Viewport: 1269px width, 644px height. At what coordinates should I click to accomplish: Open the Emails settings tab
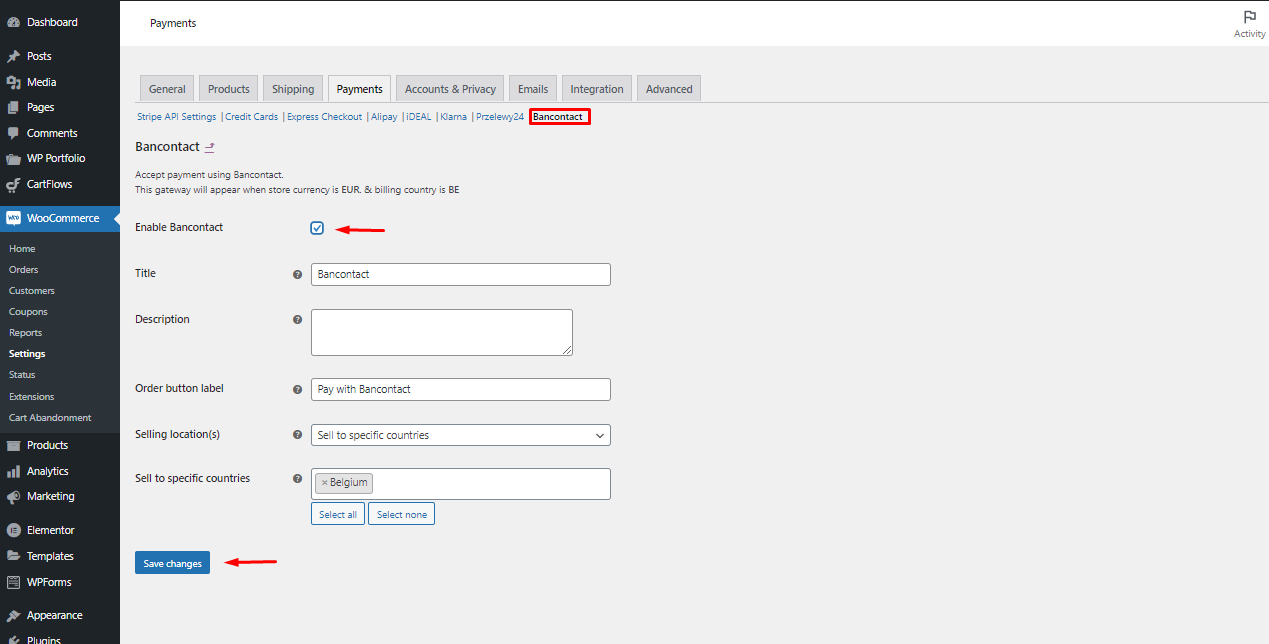533,89
